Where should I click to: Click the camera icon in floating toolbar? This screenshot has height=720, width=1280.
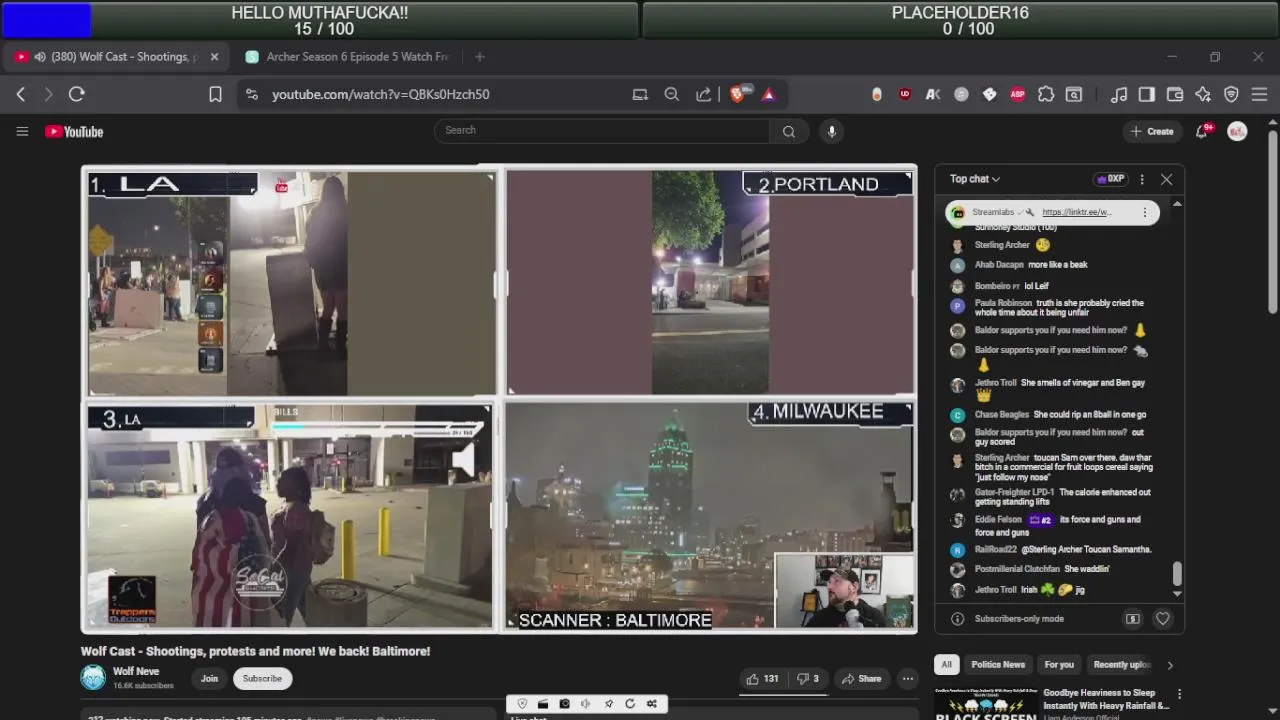tap(564, 704)
